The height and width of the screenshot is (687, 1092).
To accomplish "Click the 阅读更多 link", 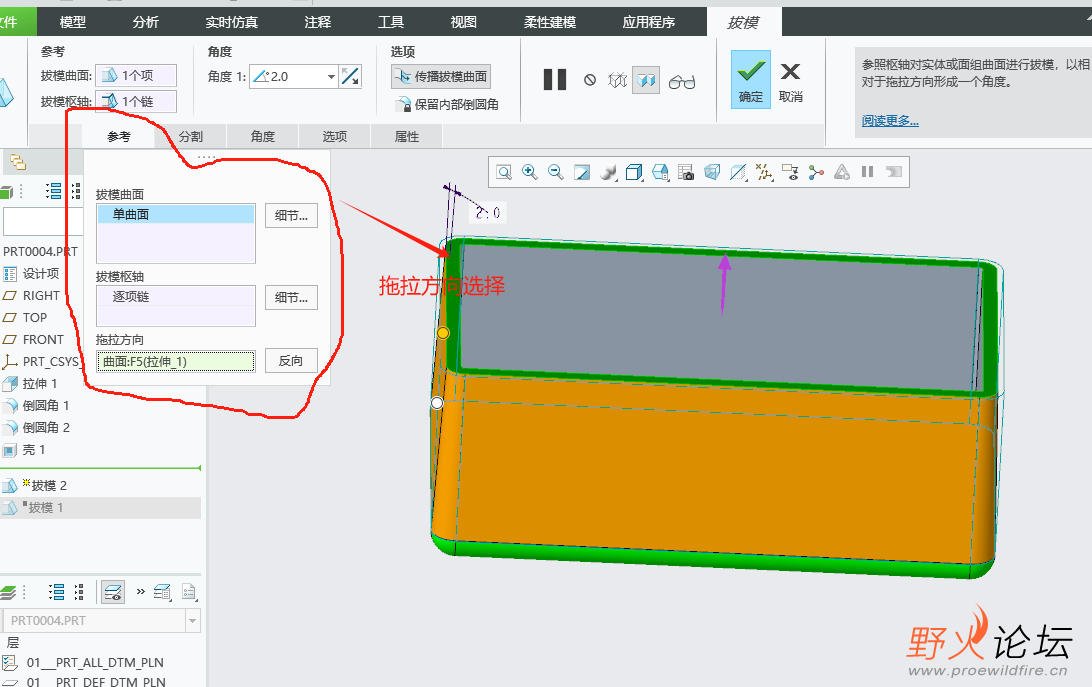I will (x=890, y=121).
